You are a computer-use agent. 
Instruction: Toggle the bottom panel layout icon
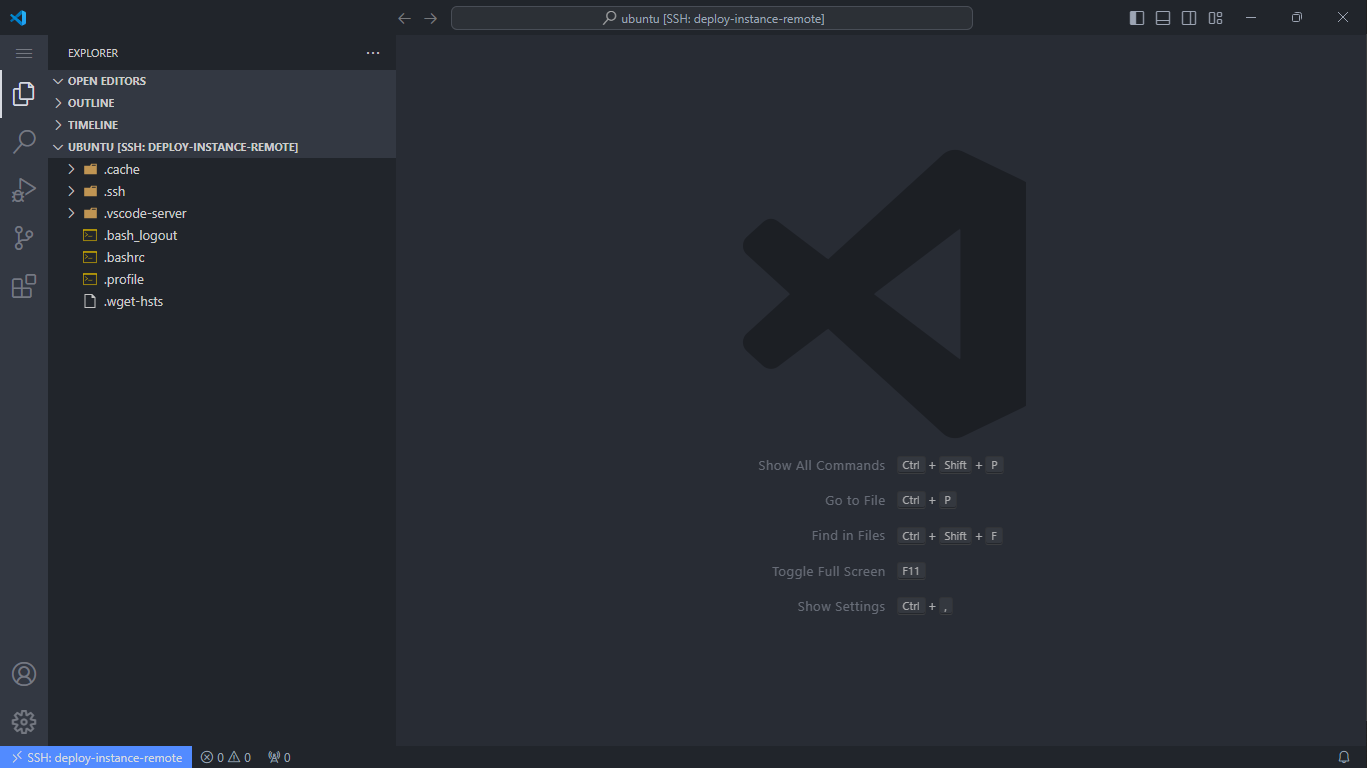click(1163, 18)
